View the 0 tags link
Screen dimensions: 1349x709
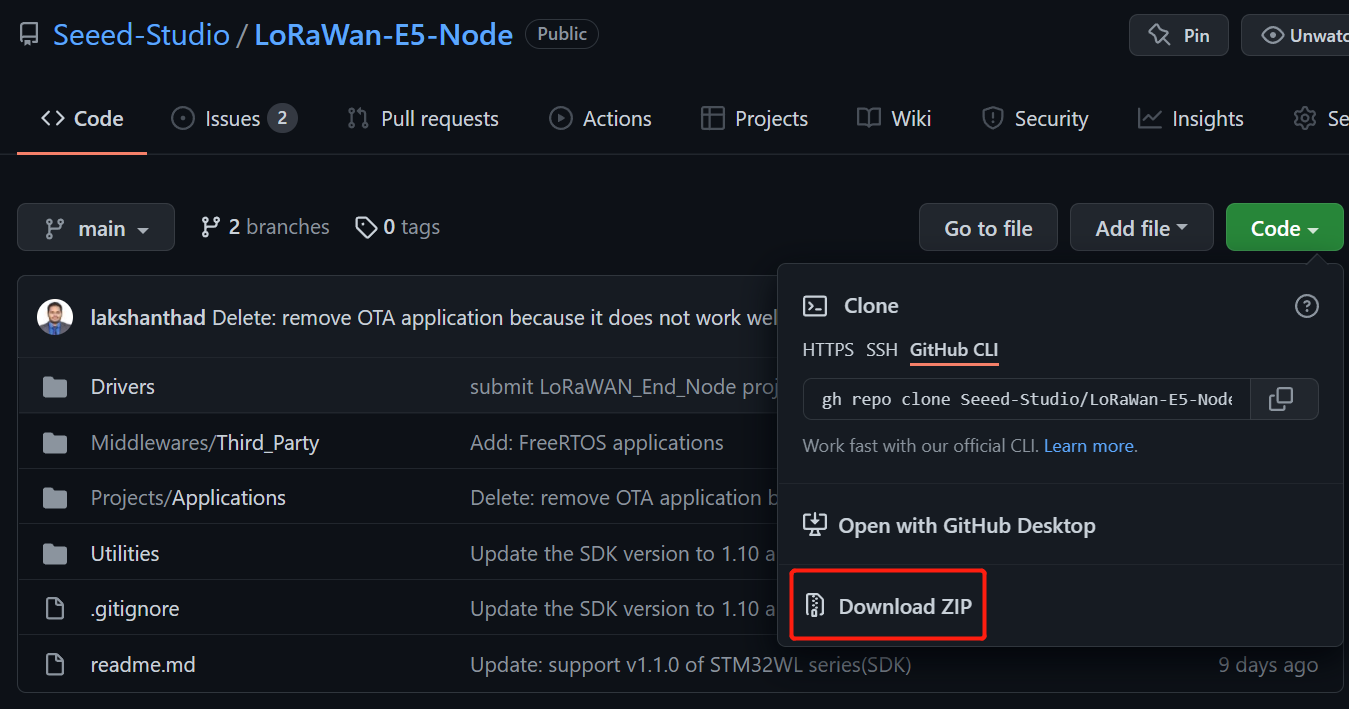point(398,228)
